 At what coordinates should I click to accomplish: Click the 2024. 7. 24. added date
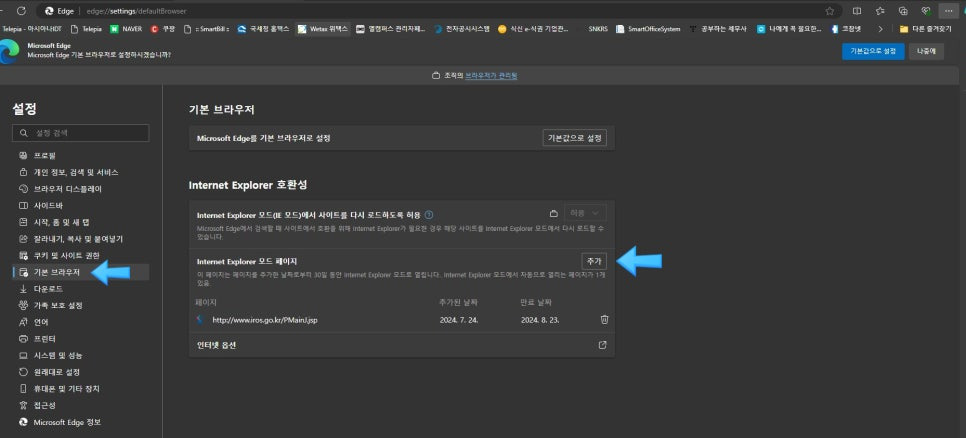tap(459, 320)
